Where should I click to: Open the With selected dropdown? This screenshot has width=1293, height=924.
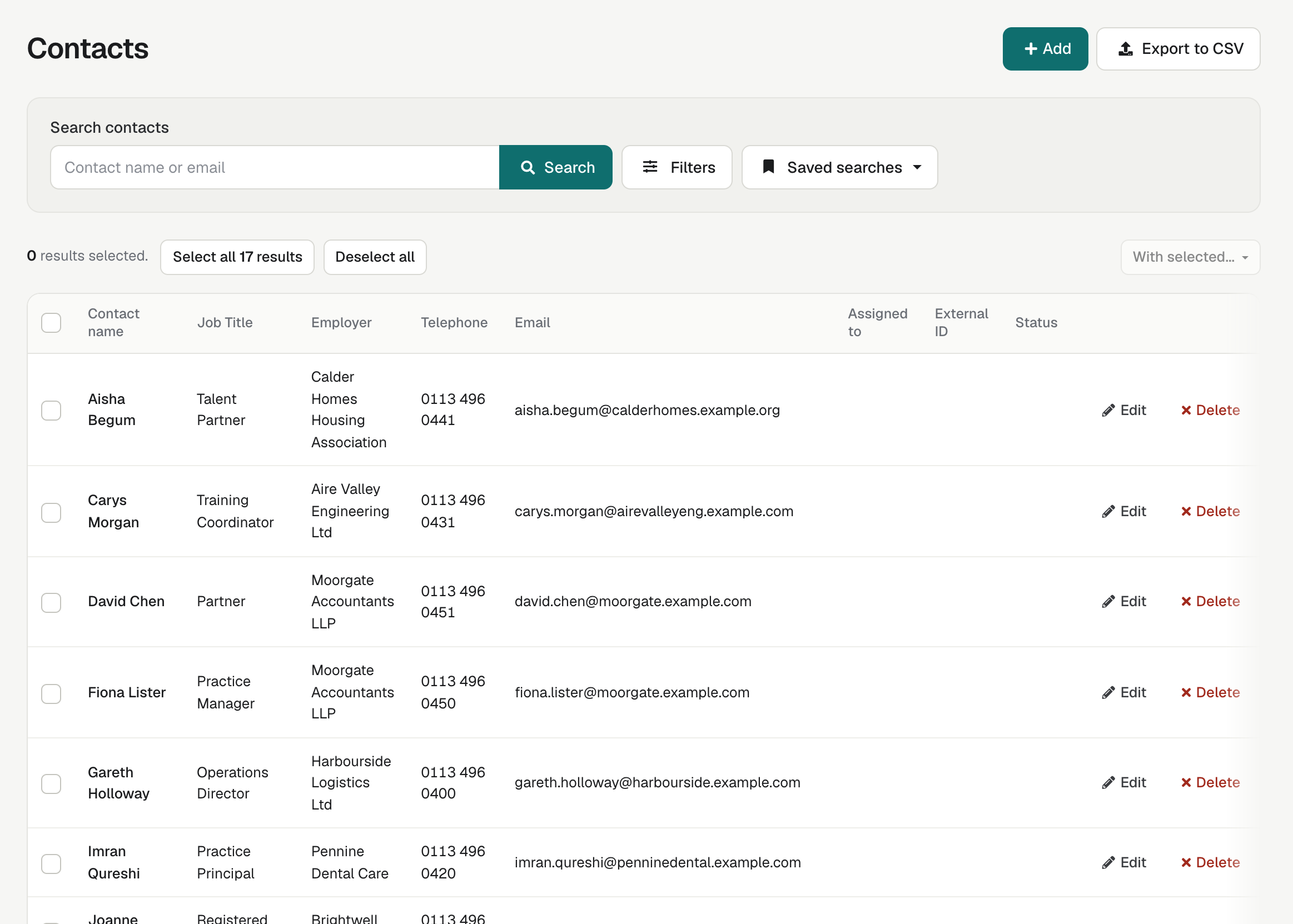point(1190,257)
